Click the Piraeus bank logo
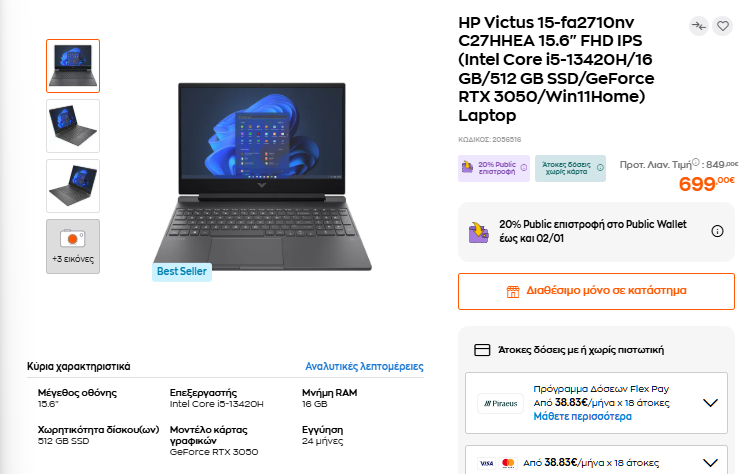This screenshot has width=750, height=474. pos(500,403)
